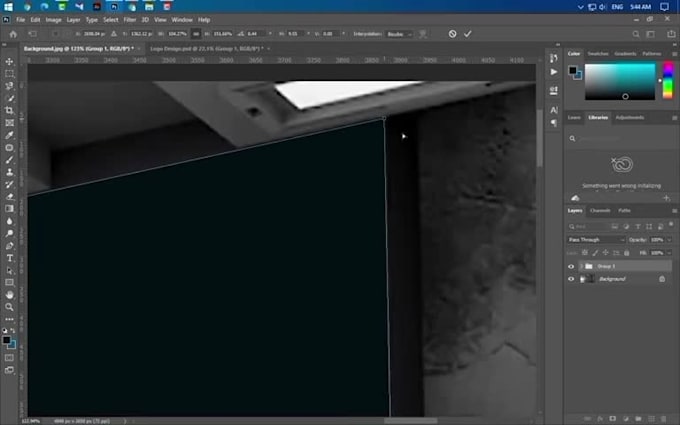The height and width of the screenshot is (425, 680).
Task: Switch to the Gradients panel tab
Action: (625, 54)
